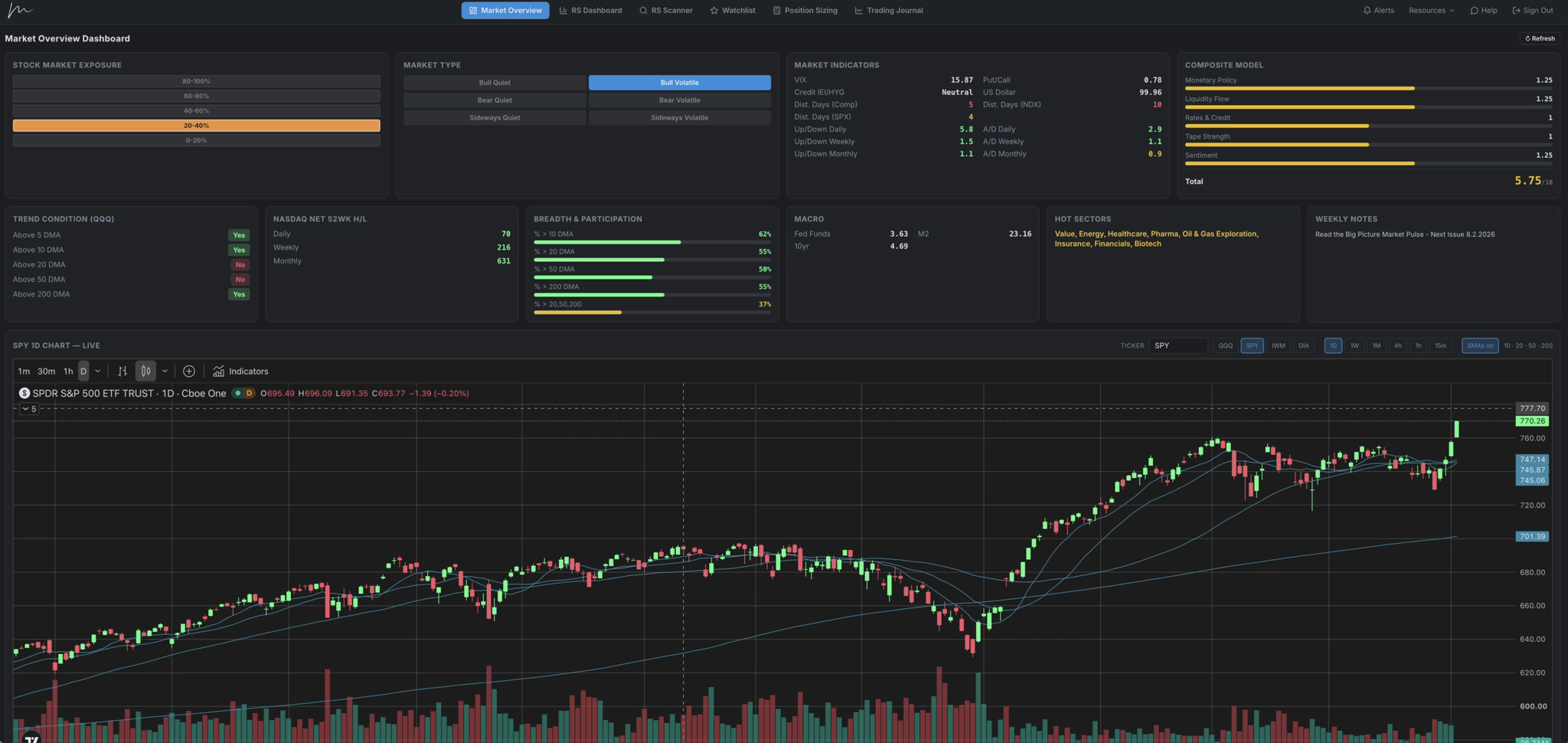1568x743 pixels.
Task: Open the timeframe interval dropdown arrow
Action: tap(97, 371)
